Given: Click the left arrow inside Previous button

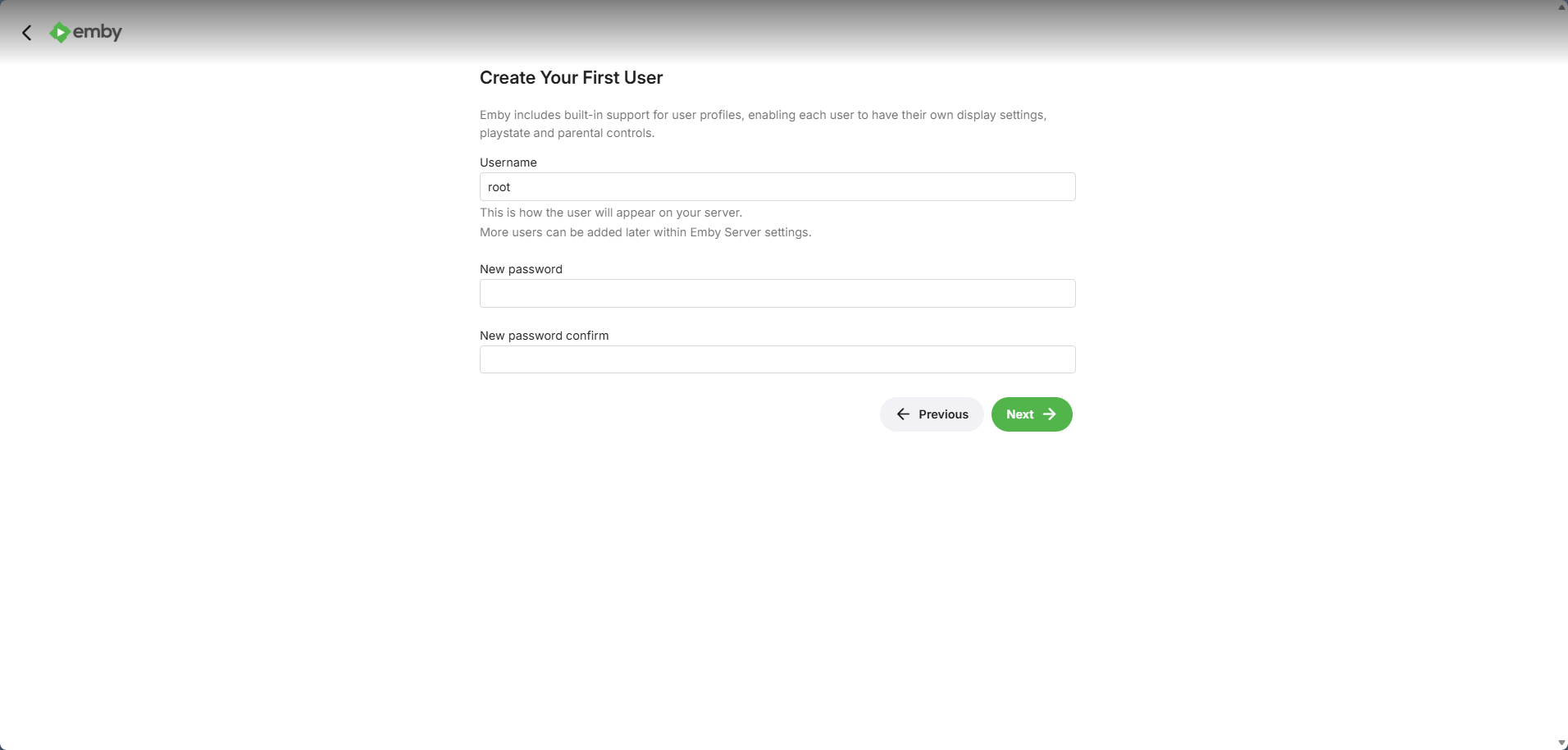Looking at the screenshot, I should tap(903, 414).
